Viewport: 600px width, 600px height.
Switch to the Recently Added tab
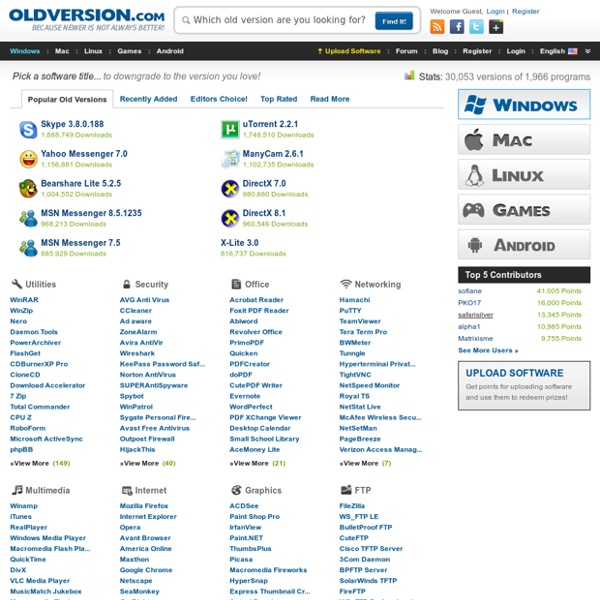pyautogui.click(x=148, y=99)
